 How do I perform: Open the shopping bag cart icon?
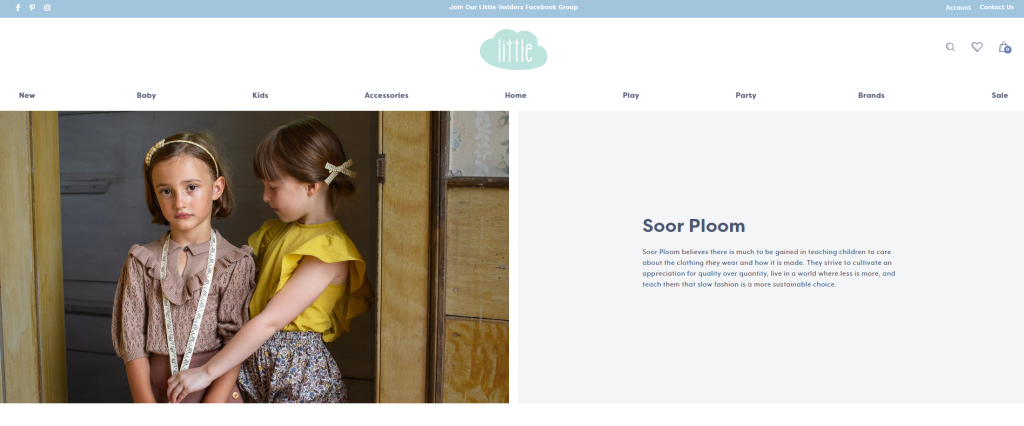point(1004,47)
